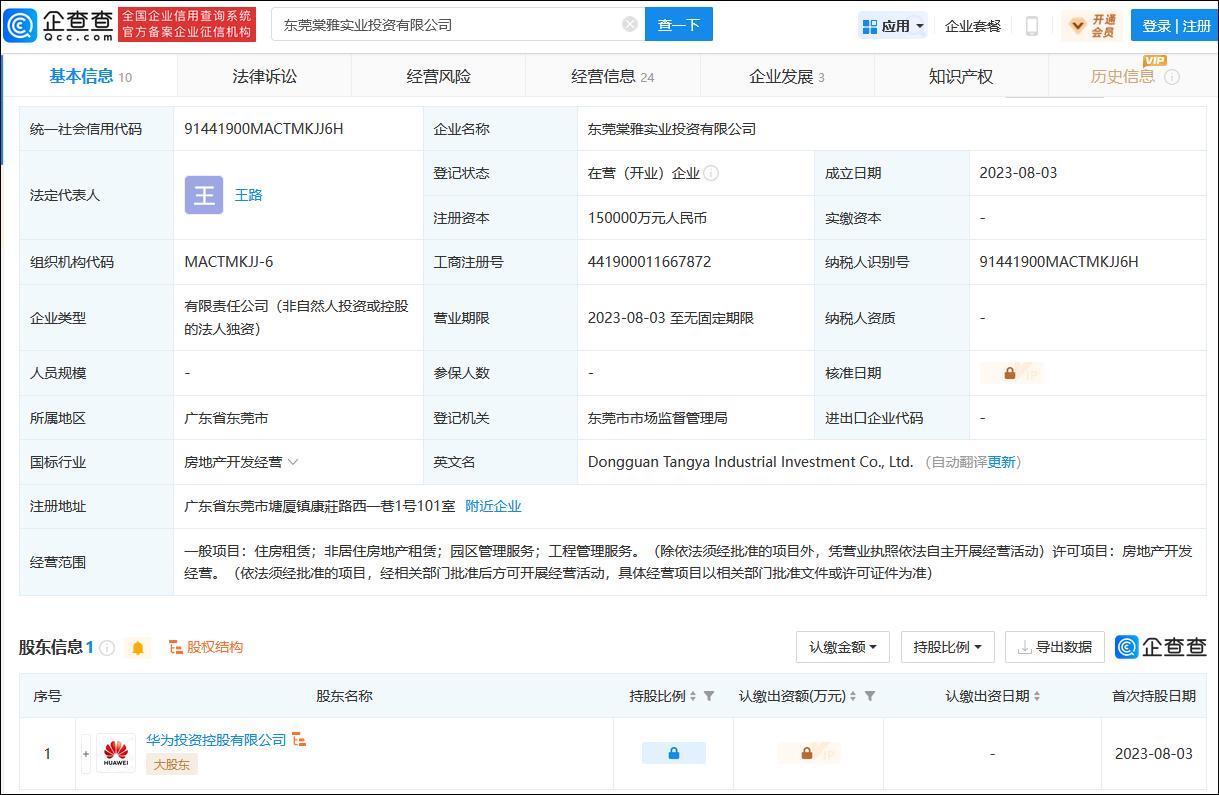Screen dimensions: 1219x795
Task: Open 持股比例 filter dropdown button
Action: pos(947,647)
